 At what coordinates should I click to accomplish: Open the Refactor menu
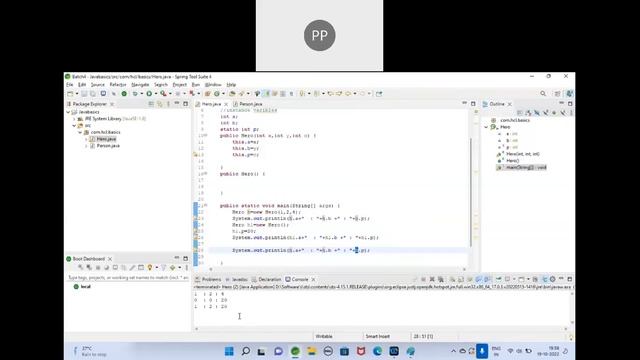coord(118,84)
